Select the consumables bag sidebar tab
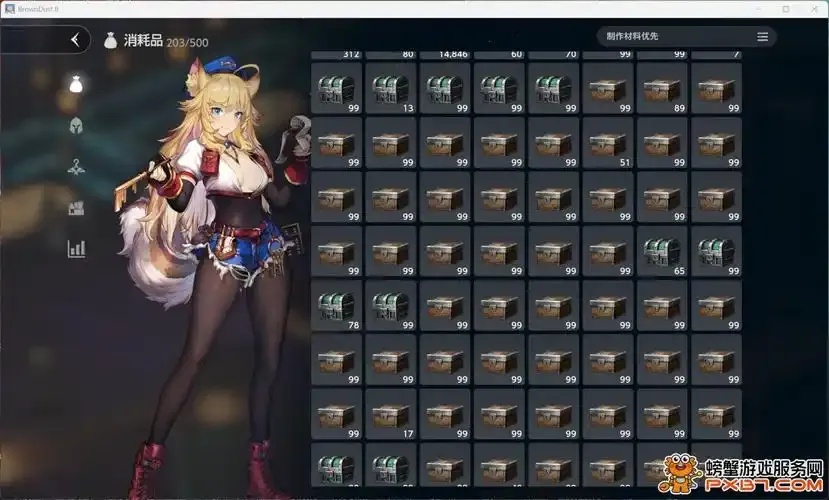 (x=76, y=84)
